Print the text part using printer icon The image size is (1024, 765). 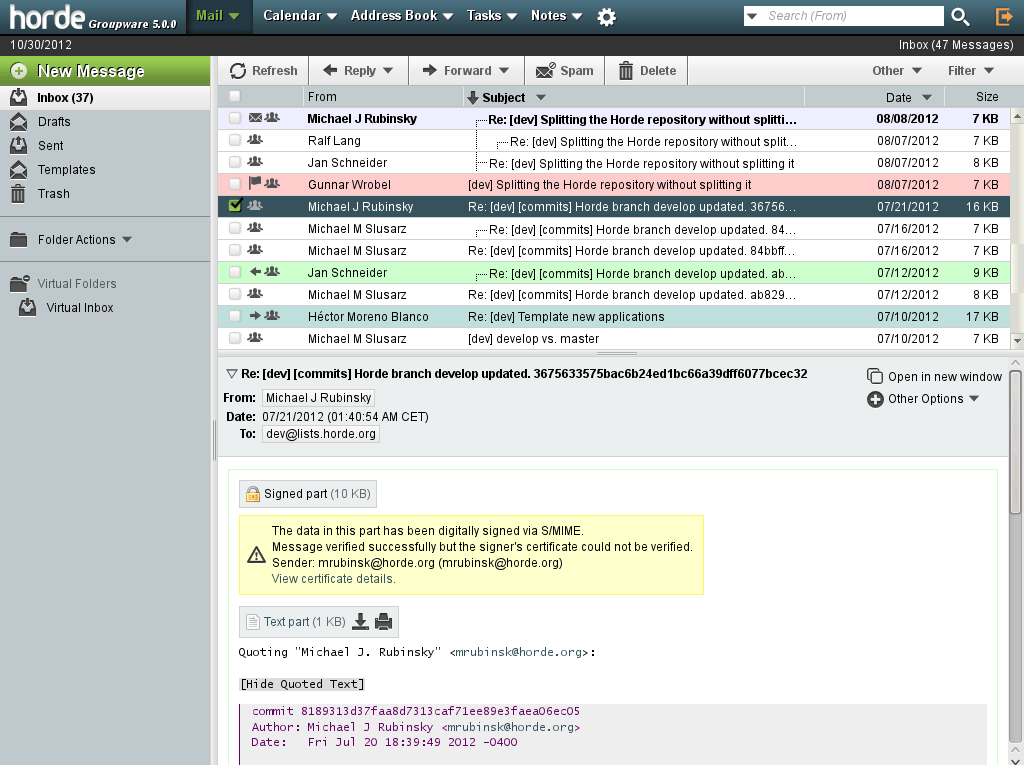pyautogui.click(x=383, y=622)
